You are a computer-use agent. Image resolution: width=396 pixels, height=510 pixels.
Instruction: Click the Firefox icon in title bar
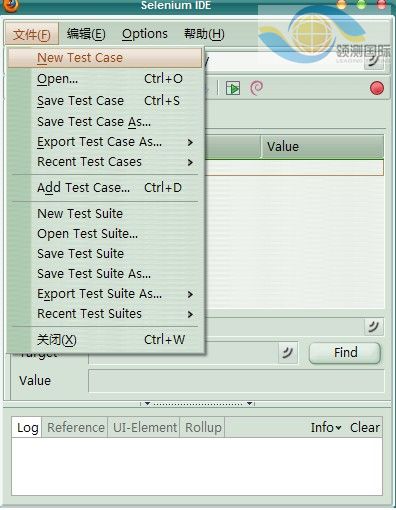coord(10,5)
